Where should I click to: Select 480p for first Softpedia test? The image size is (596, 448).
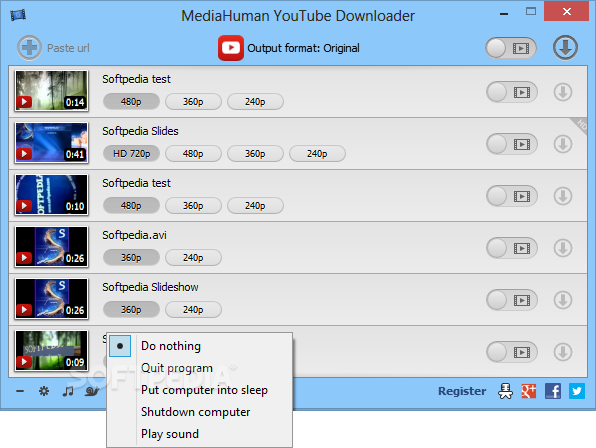(131, 101)
